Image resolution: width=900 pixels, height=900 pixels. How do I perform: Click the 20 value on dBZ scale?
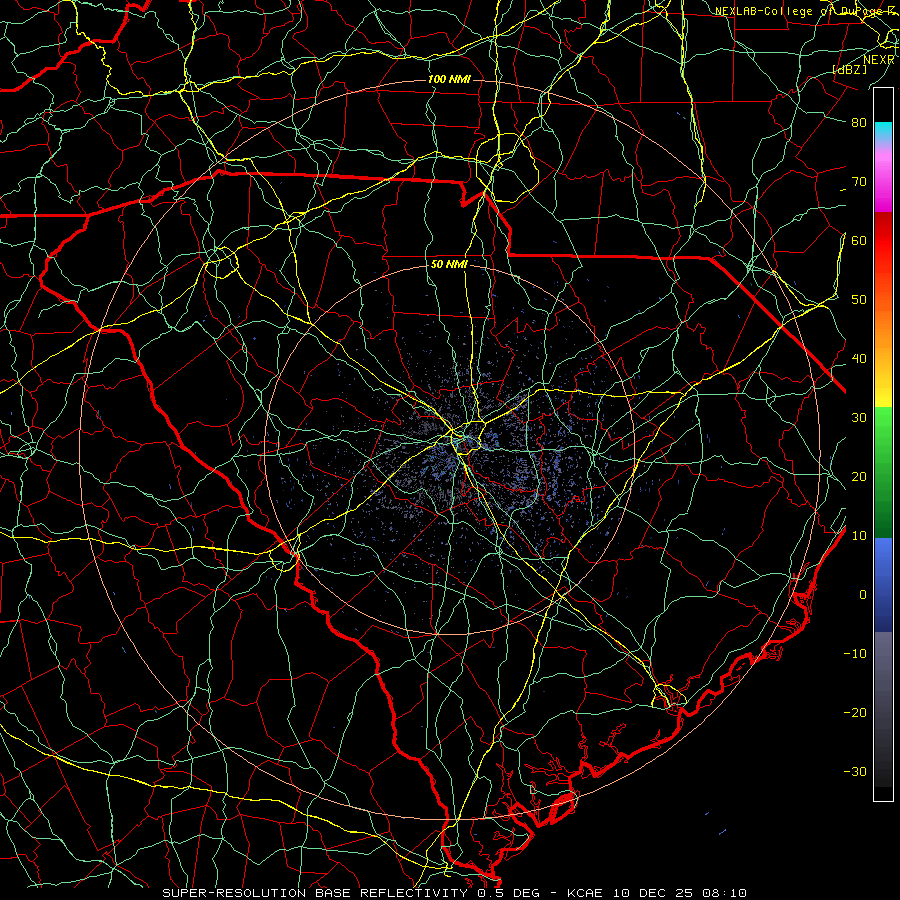click(x=859, y=478)
